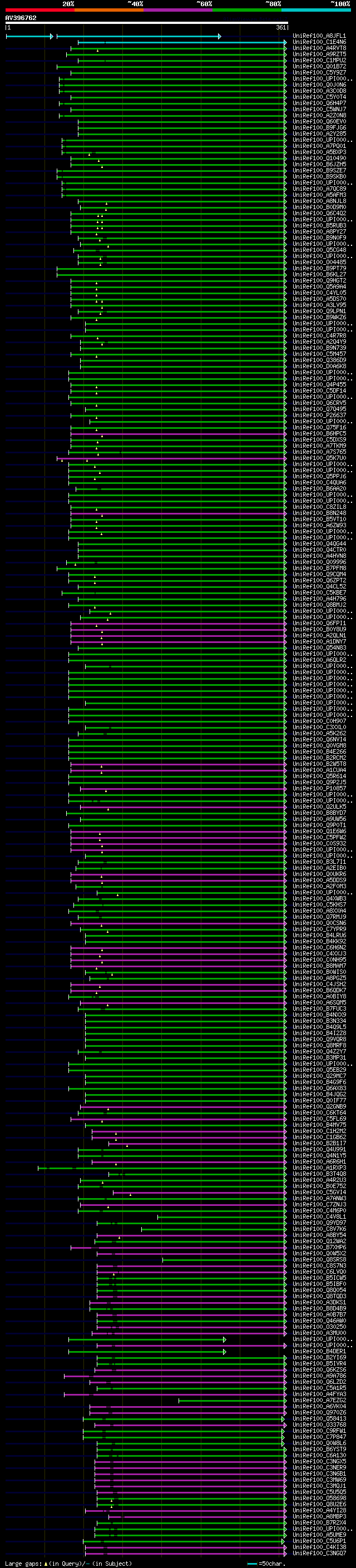Click the white query ruler bar 1–361
This screenshot has width=356, height=1568.
(147, 23)
